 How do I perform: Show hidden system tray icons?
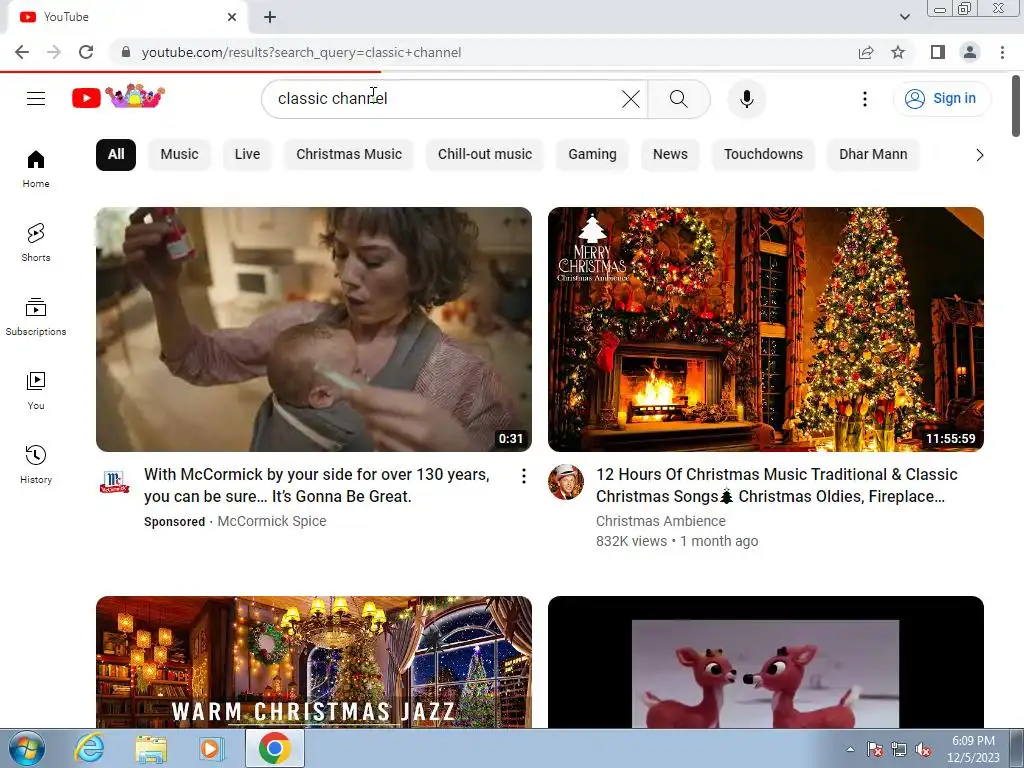850,750
